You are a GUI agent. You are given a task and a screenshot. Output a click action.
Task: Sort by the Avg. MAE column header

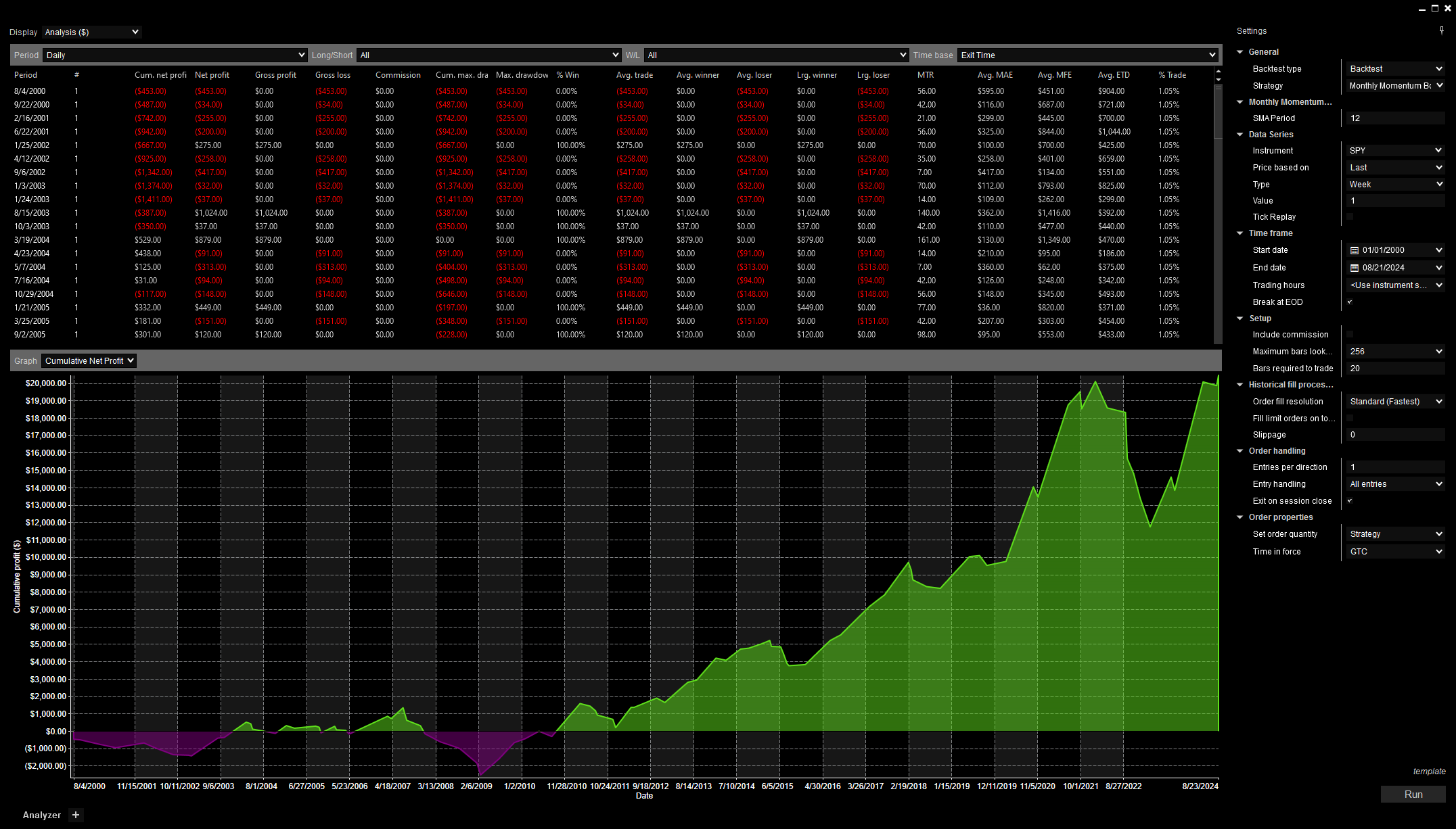click(x=995, y=75)
